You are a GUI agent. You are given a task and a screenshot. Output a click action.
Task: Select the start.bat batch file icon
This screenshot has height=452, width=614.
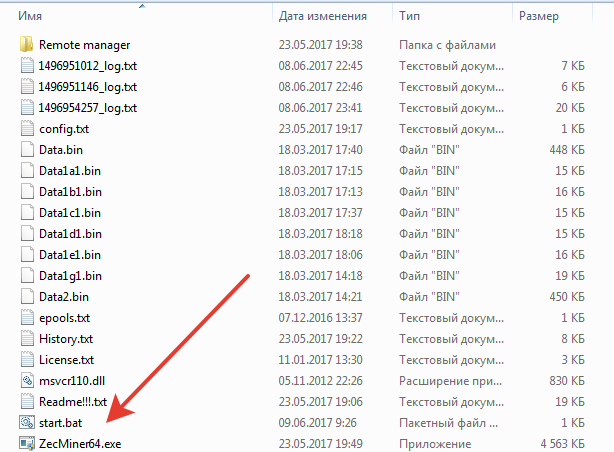tap(27, 423)
